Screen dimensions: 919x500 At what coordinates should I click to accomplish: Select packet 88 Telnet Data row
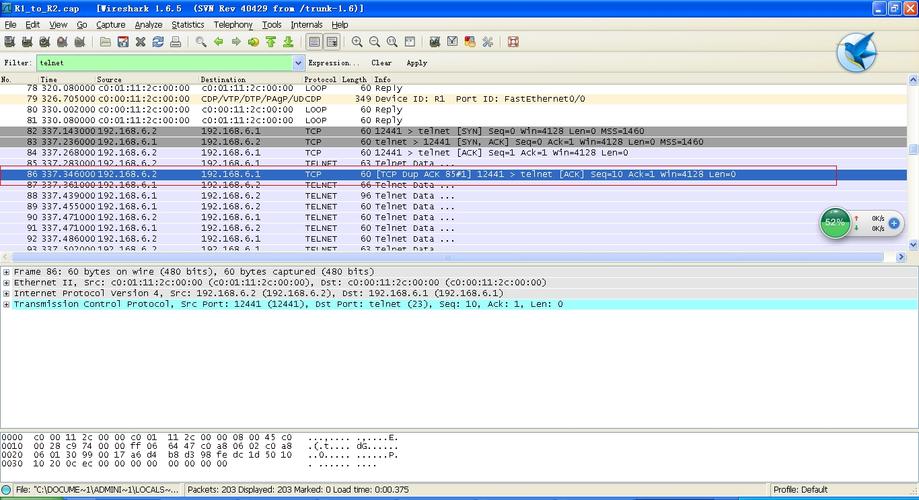[x=453, y=196]
